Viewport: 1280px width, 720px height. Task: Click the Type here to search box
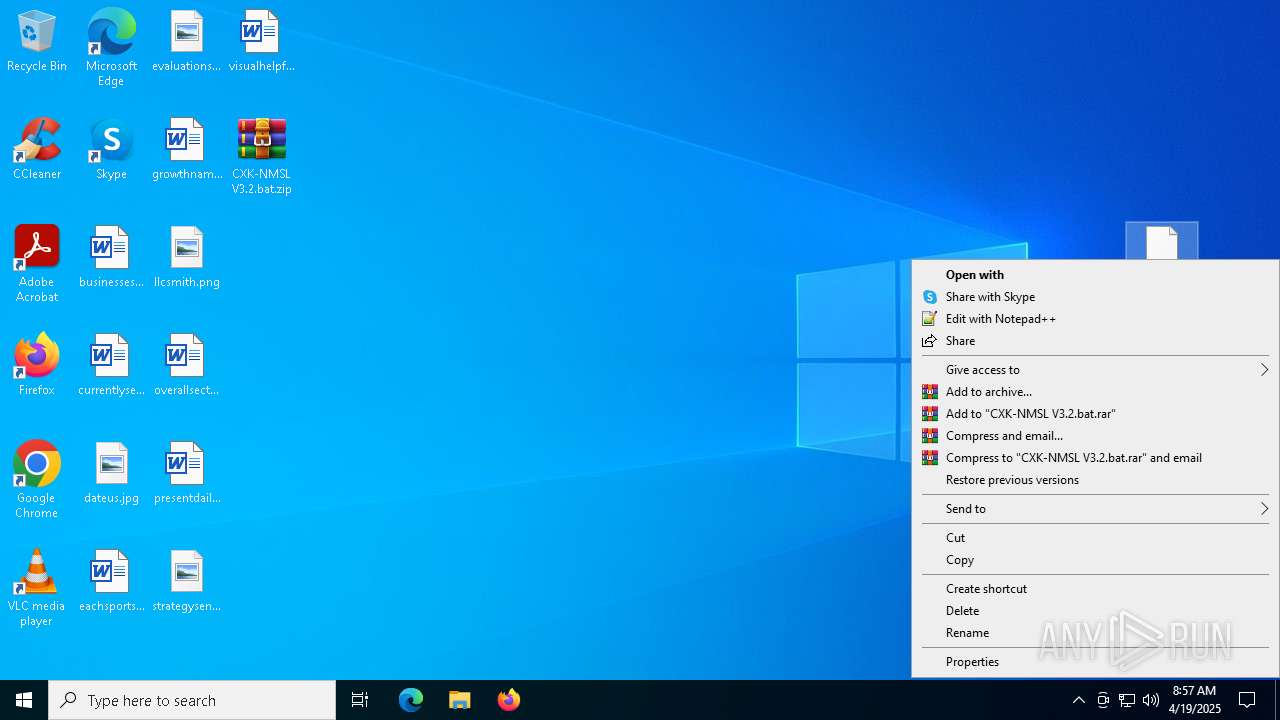pyautogui.click(x=192, y=700)
